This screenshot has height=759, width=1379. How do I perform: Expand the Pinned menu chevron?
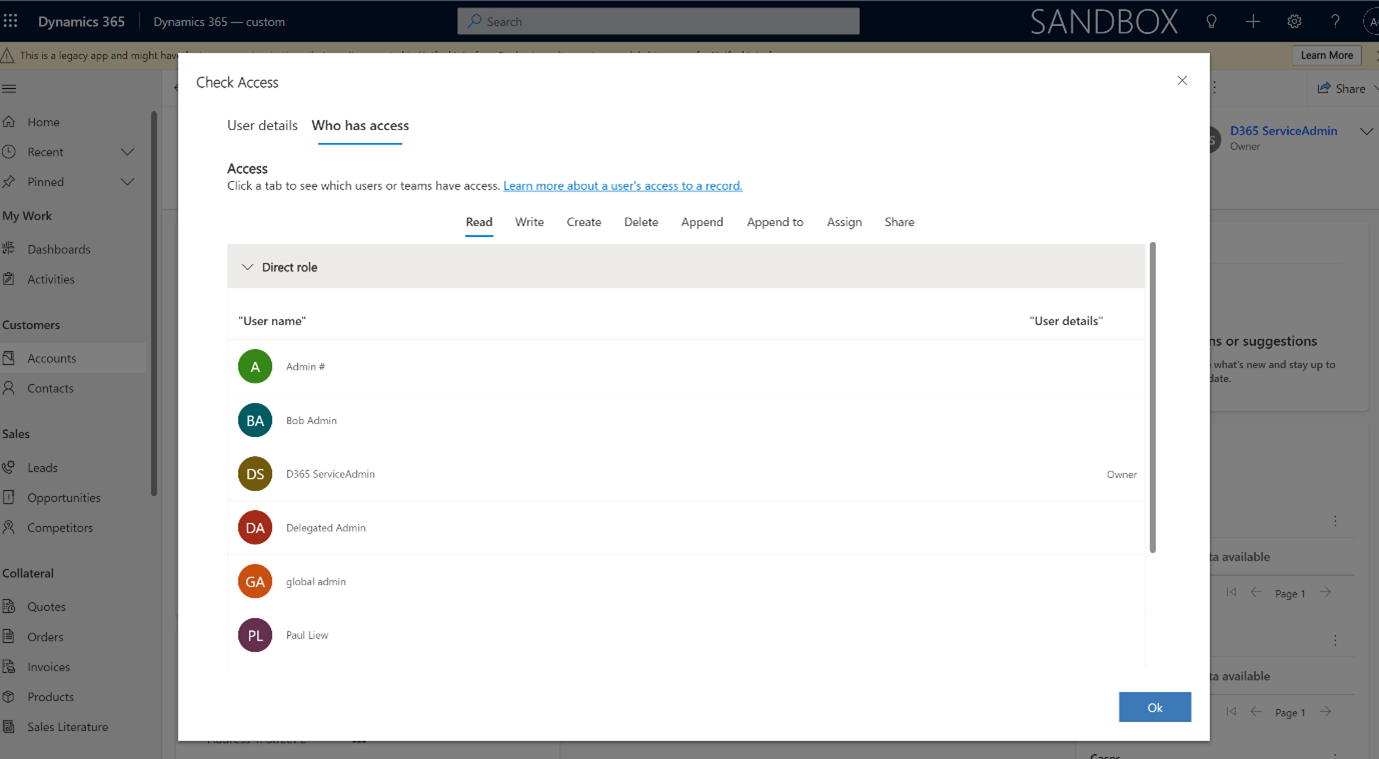pos(127,182)
